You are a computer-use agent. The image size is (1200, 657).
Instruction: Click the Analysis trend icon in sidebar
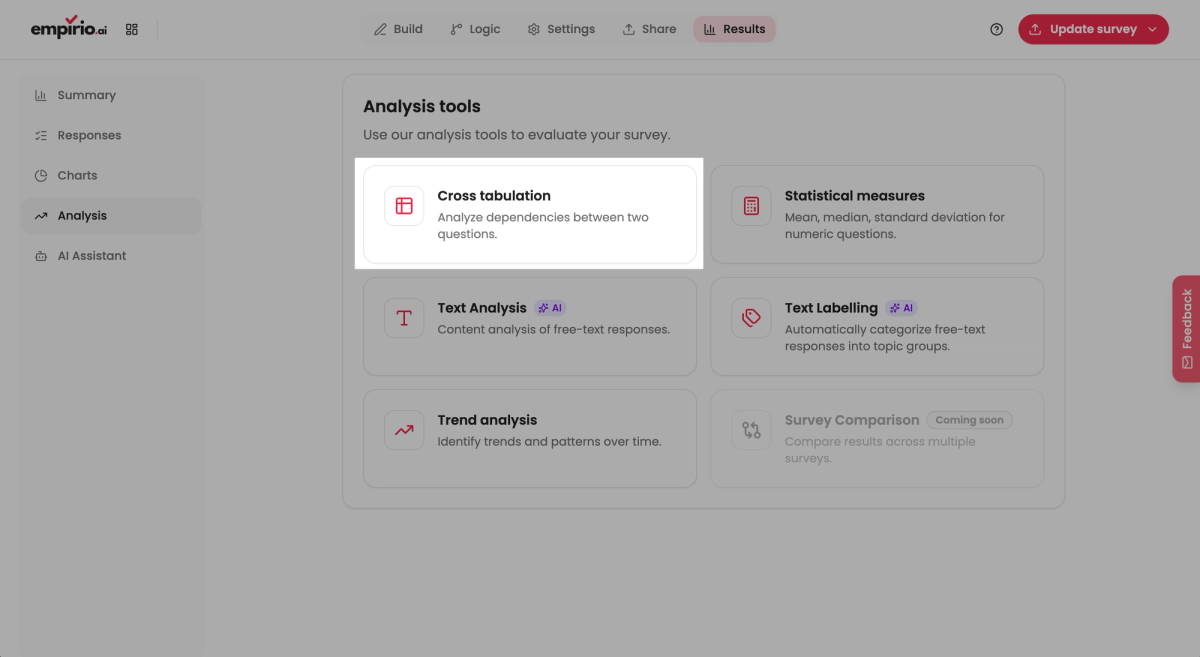coord(41,215)
